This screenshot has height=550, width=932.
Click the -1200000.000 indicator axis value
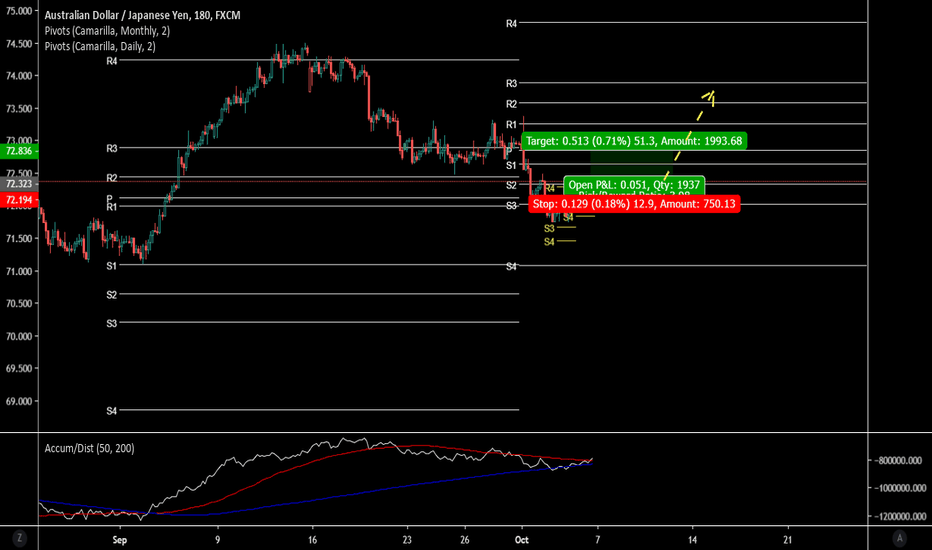(x=898, y=516)
